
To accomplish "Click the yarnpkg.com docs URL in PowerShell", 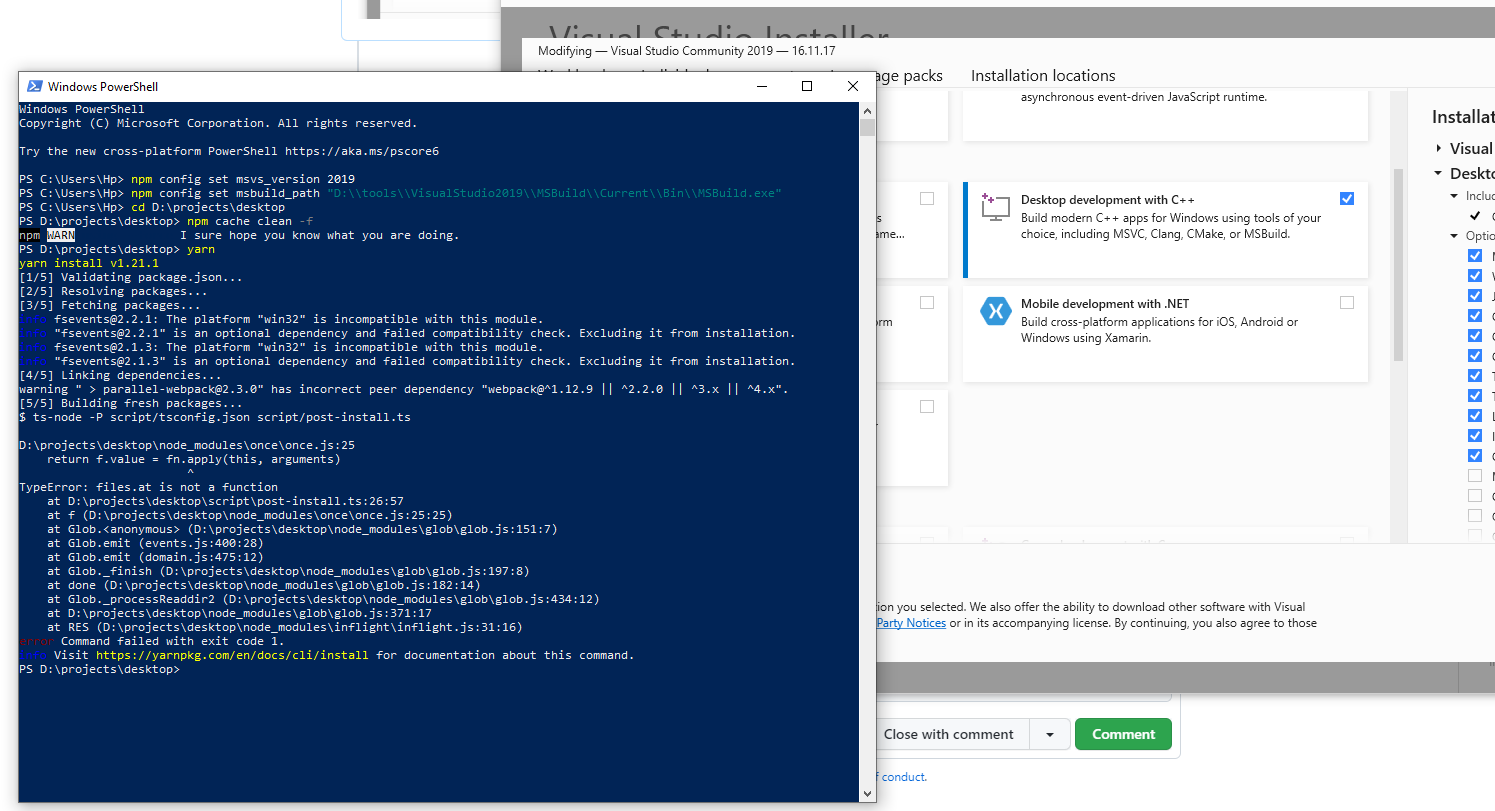I will pyautogui.click(x=232, y=655).
